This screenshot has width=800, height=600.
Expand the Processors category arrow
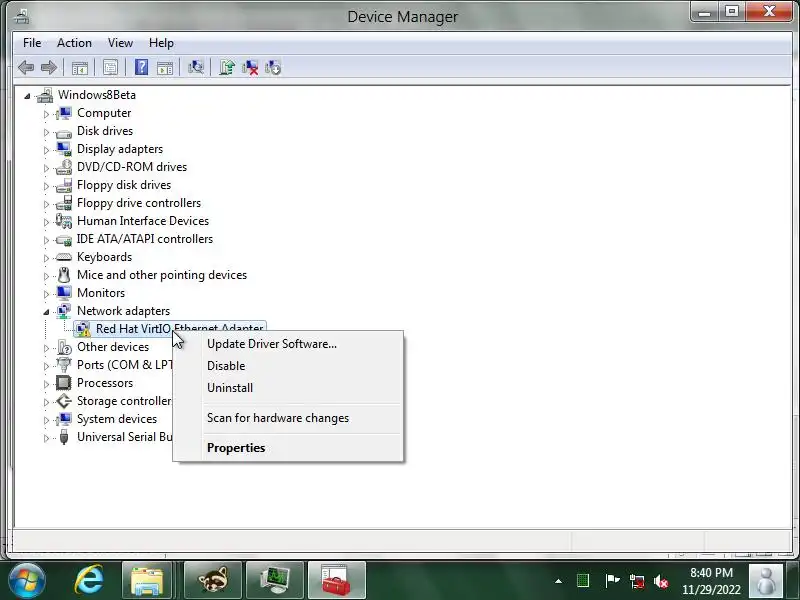46,384
